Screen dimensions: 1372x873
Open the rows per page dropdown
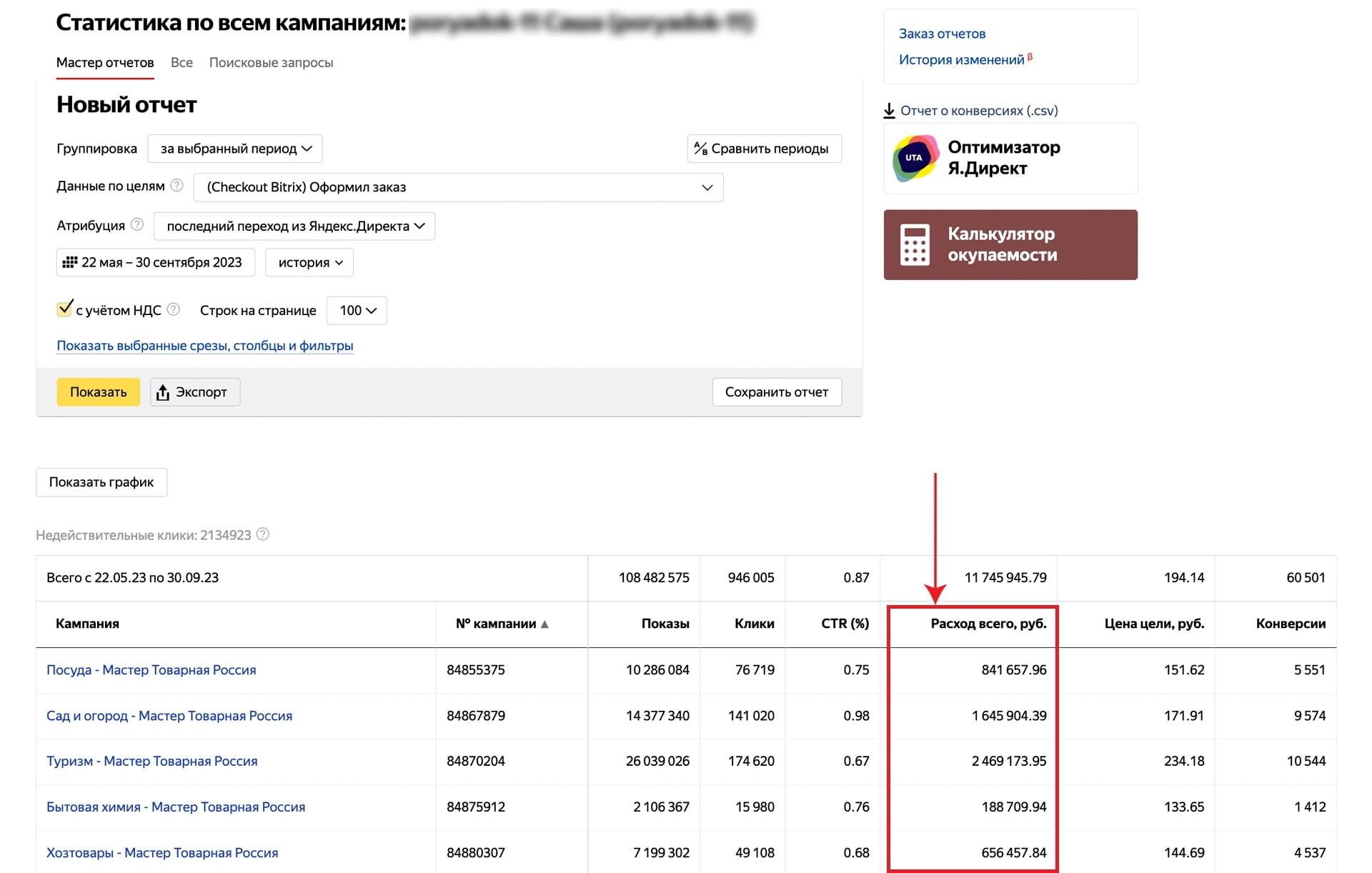coord(357,310)
